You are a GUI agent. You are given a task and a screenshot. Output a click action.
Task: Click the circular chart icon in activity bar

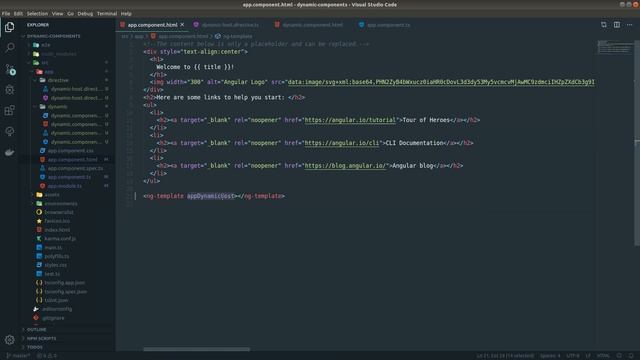click(x=9, y=131)
